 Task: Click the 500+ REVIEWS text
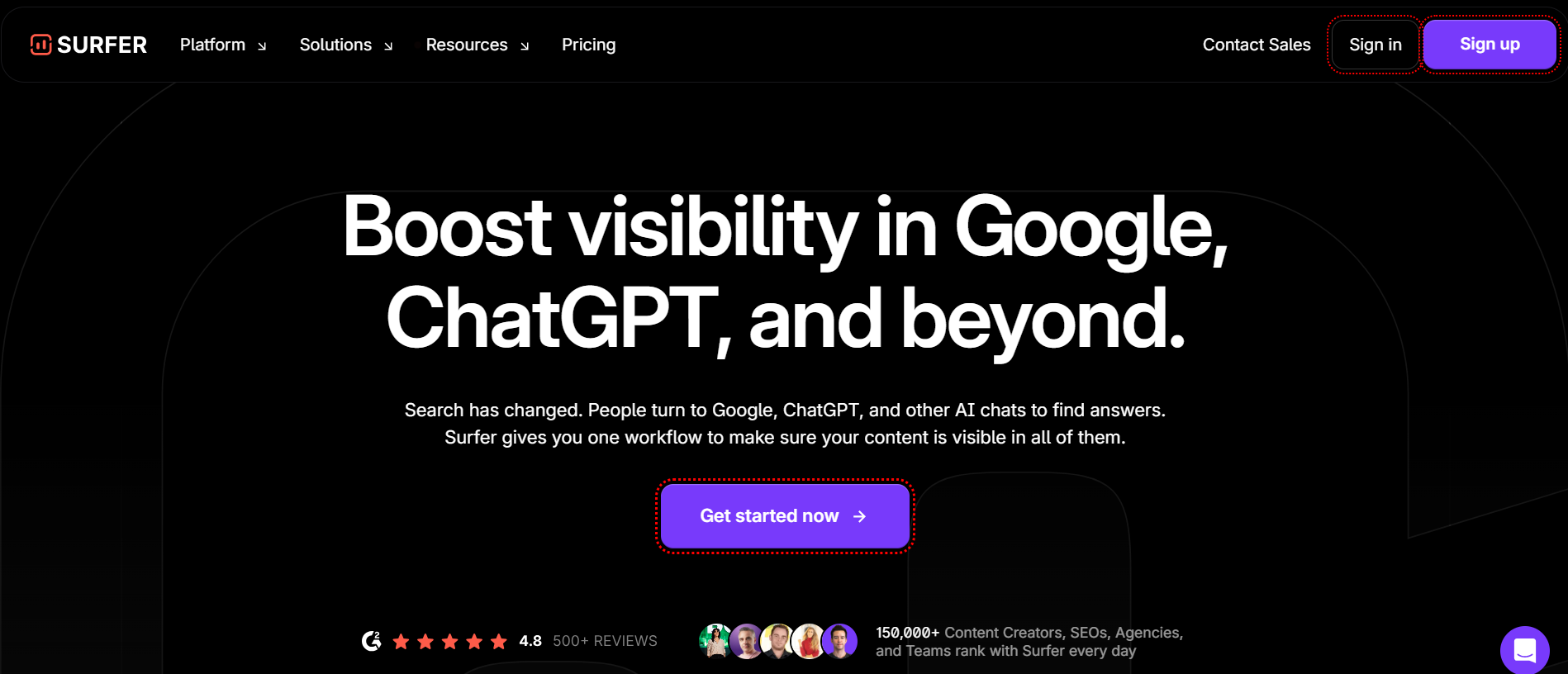coord(605,641)
